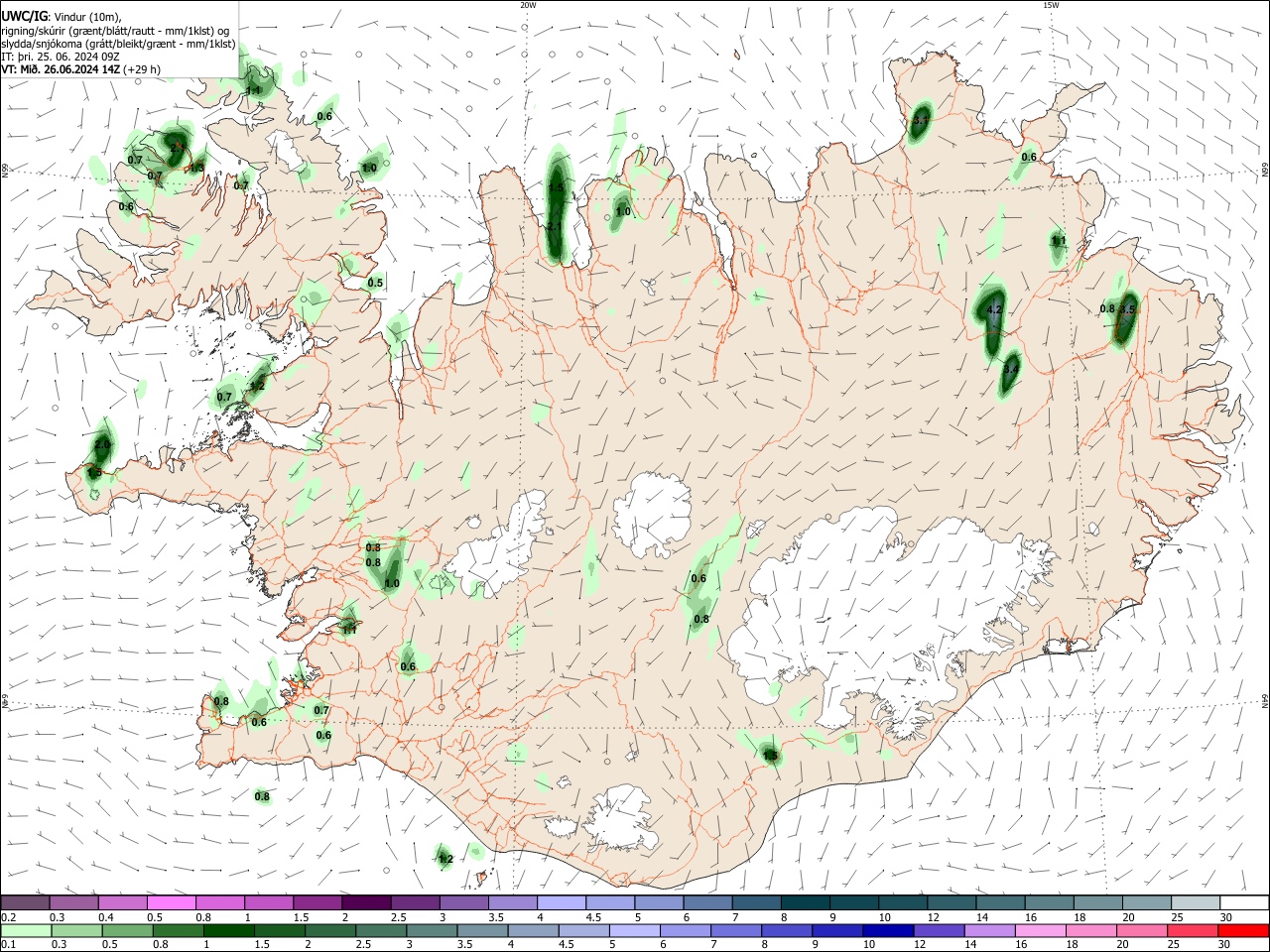Click the 64N latitude label on right edge
This screenshot has width=1270, height=952.
pyautogui.click(x=1265, y=701)
